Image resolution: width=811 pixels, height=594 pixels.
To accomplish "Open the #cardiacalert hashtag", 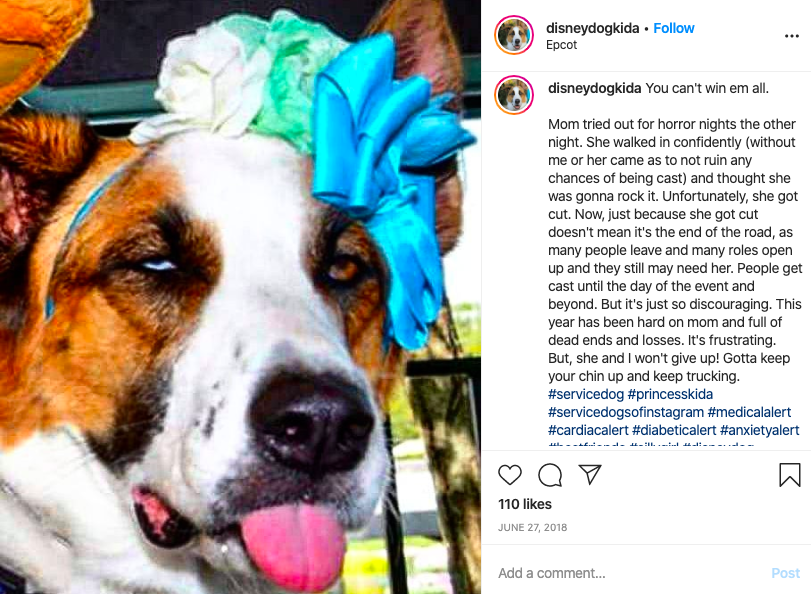I will click(588, 430).
